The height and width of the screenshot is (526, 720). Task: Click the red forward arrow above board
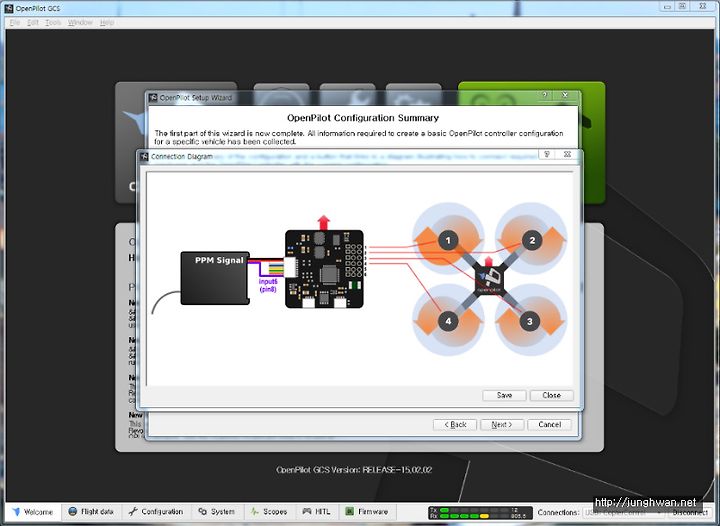(324, 223)
